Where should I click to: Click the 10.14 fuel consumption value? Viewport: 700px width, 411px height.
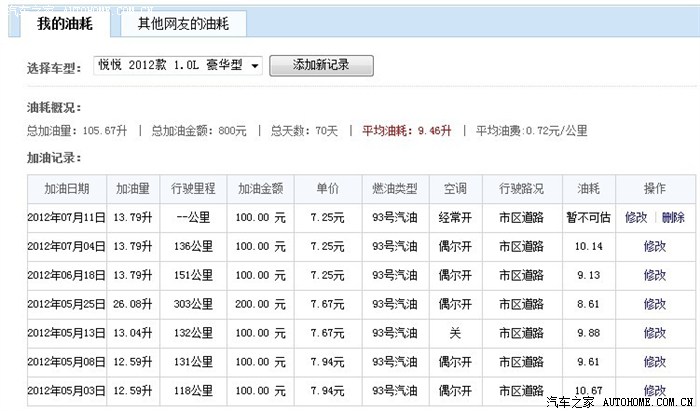588,246
